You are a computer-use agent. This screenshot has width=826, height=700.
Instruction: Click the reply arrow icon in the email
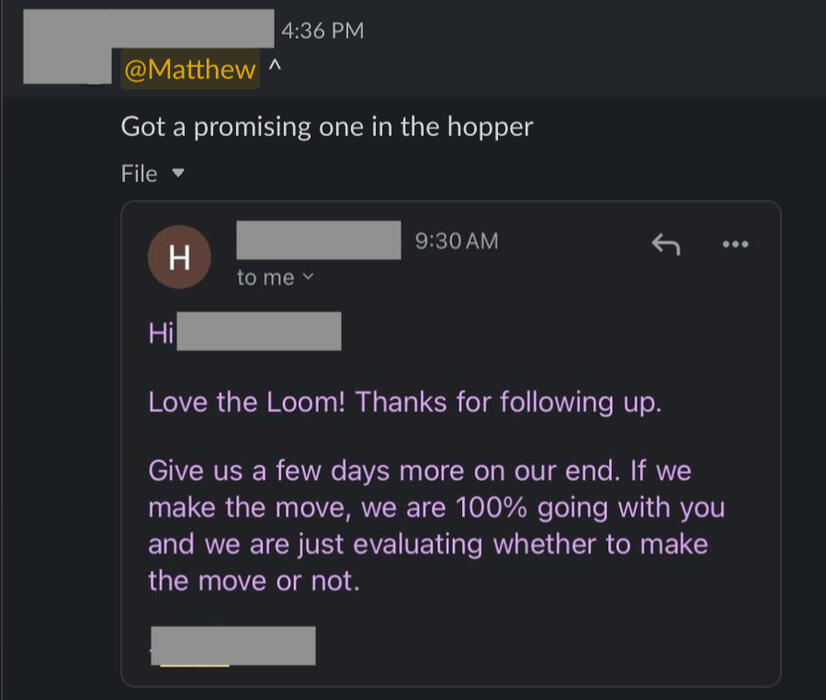point(666,243)
